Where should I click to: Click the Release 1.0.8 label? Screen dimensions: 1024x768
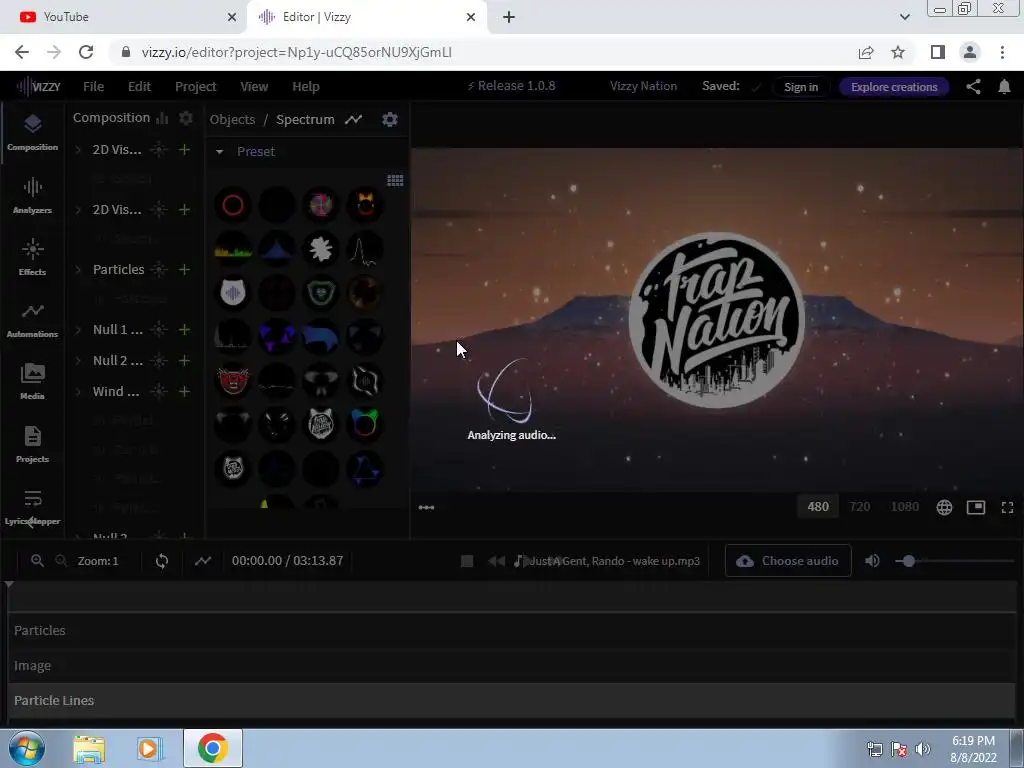tap(511, 86)
